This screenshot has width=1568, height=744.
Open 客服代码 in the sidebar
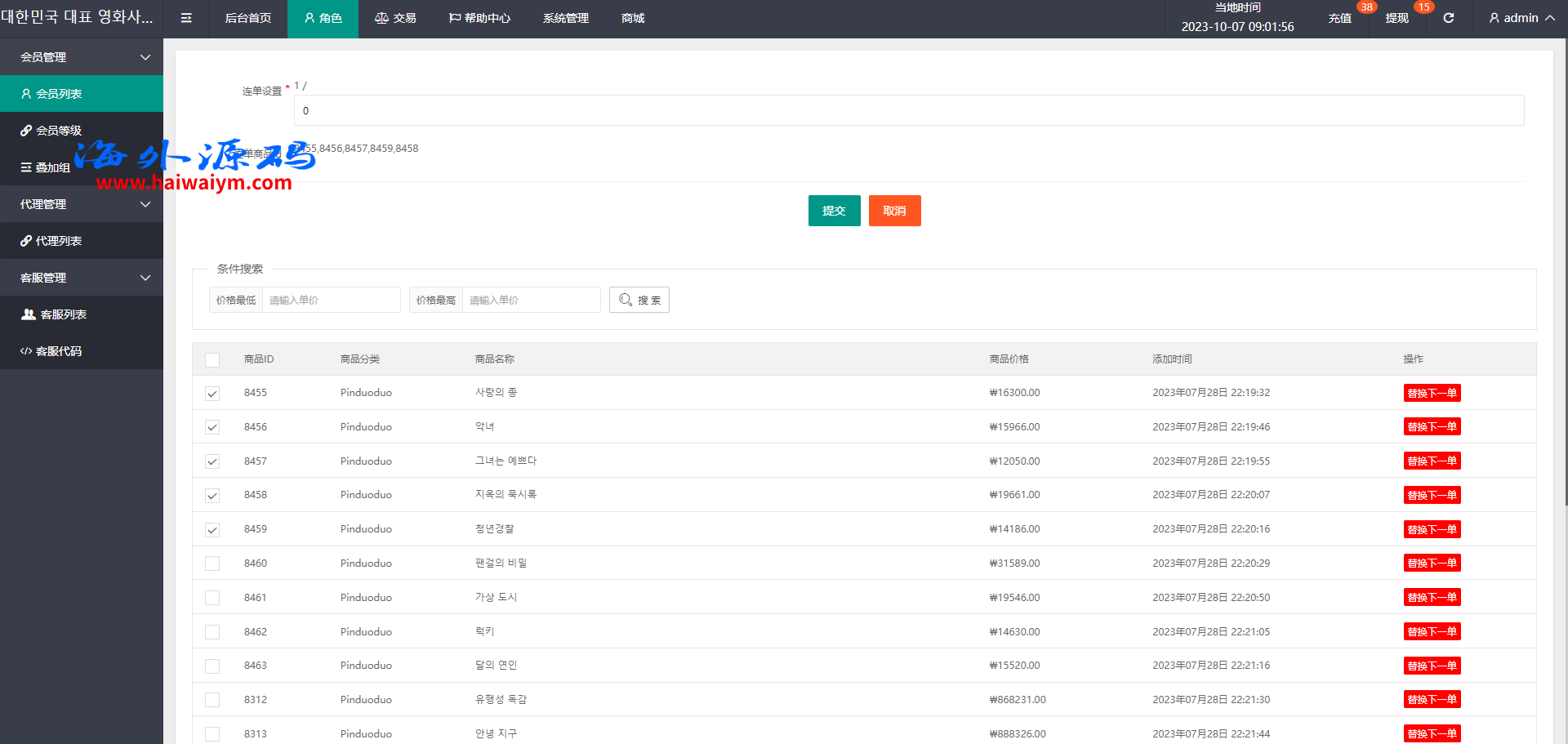point(59,351)
